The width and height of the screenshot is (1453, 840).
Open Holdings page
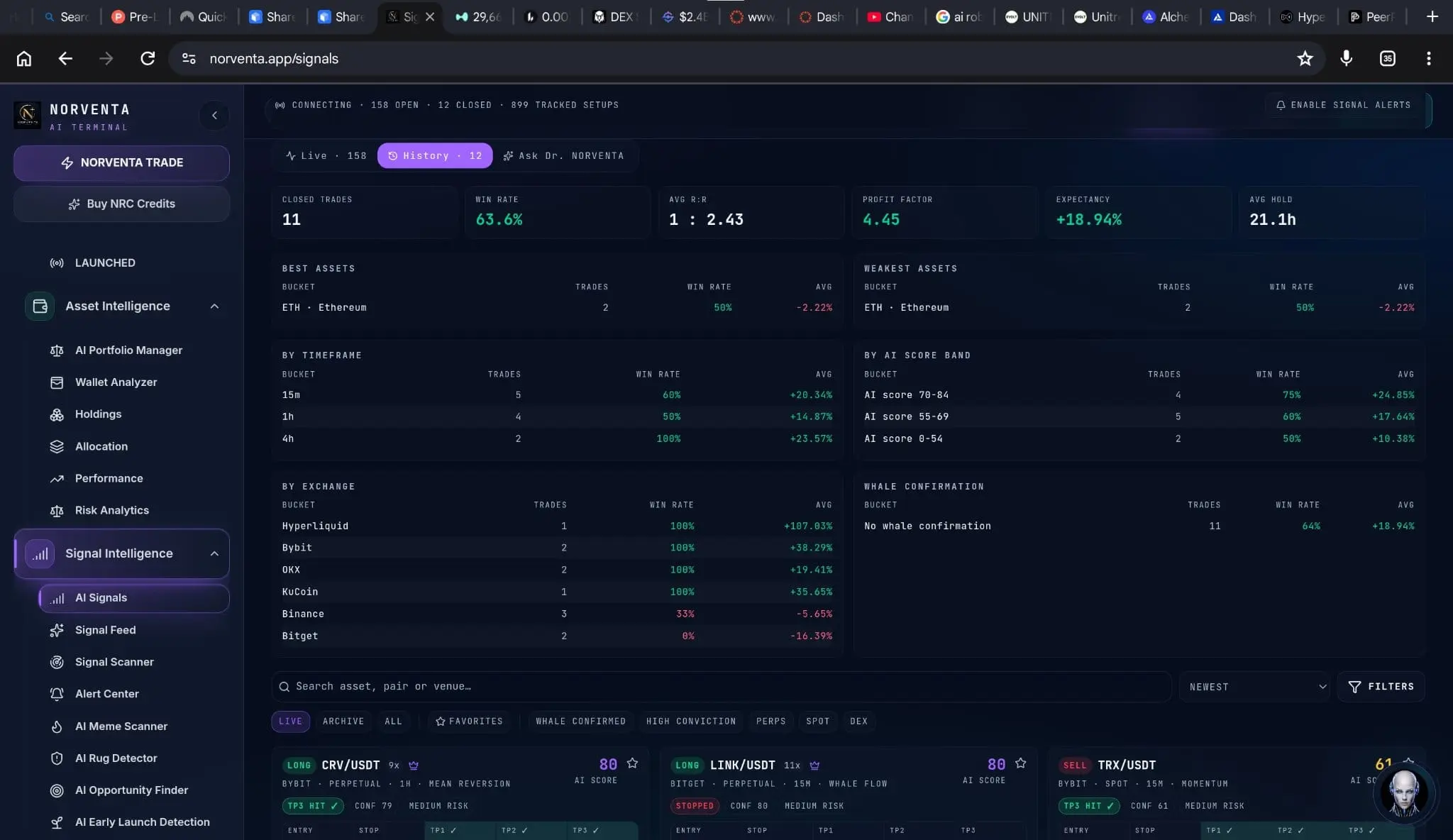click(x=98, y=414)
